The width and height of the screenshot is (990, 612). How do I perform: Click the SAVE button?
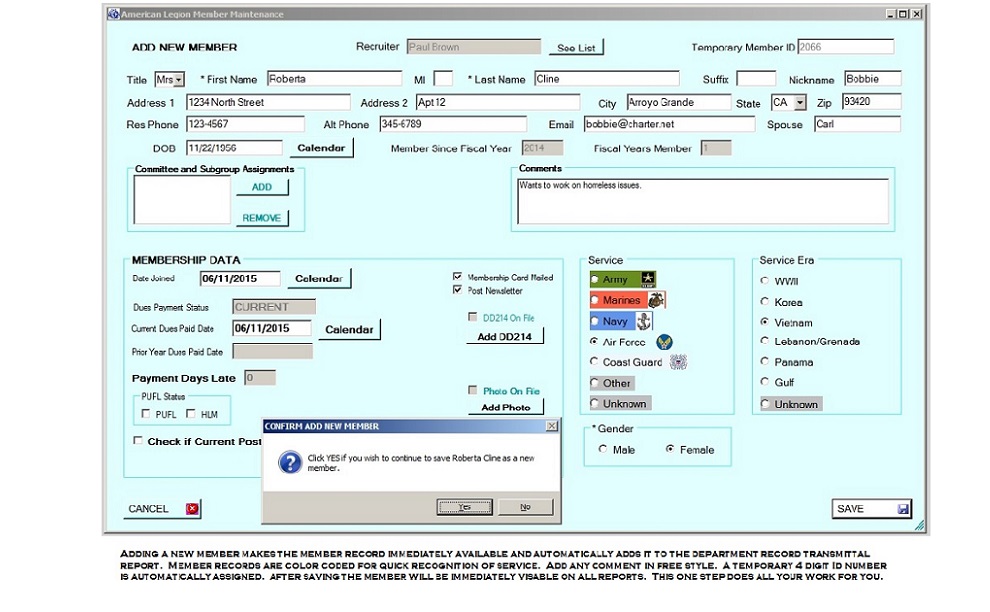pos(871,508)
